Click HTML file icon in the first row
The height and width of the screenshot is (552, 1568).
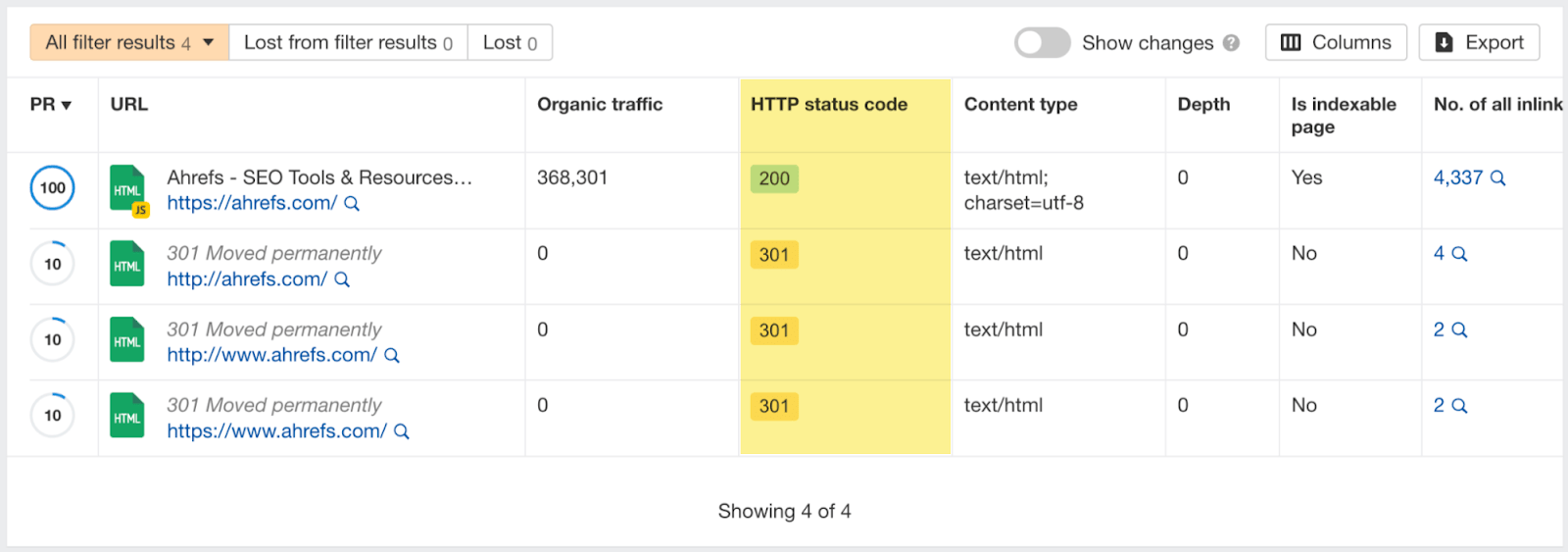[x=127, y=189]
